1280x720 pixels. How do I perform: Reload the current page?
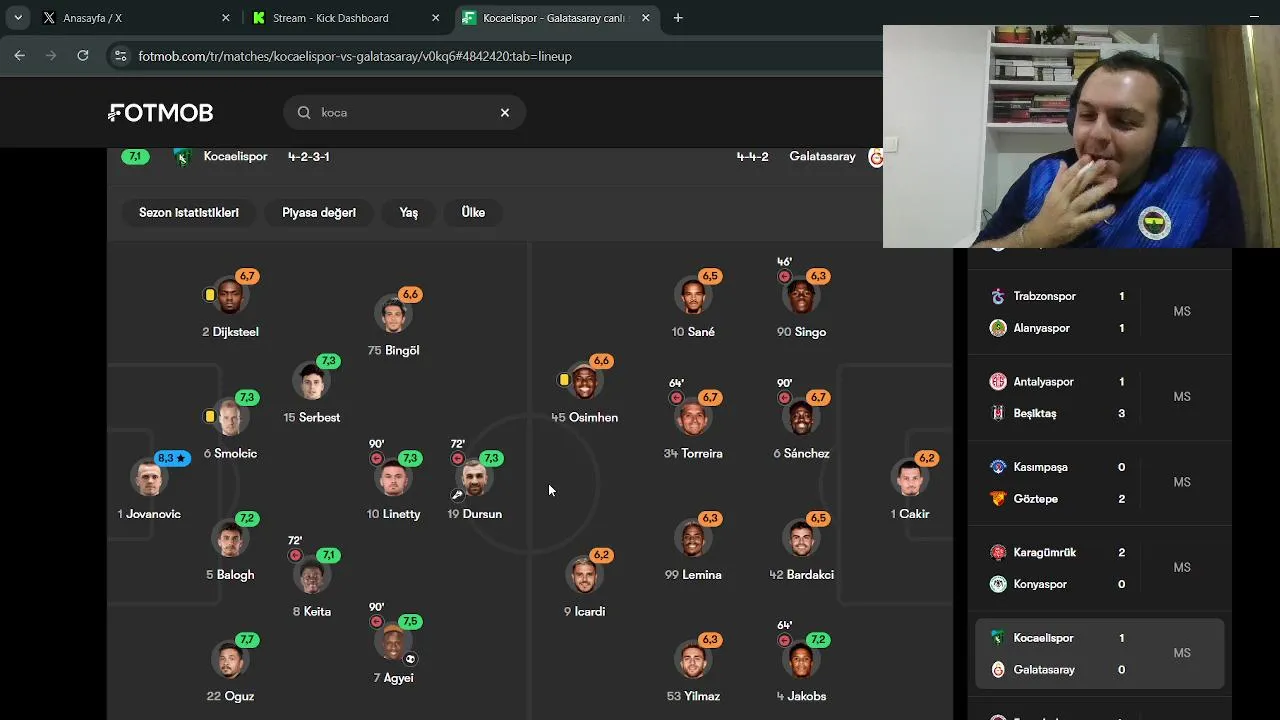83,56
